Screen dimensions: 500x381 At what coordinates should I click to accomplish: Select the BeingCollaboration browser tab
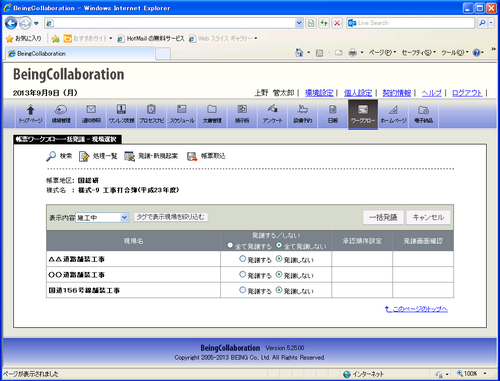pos(80,54)
